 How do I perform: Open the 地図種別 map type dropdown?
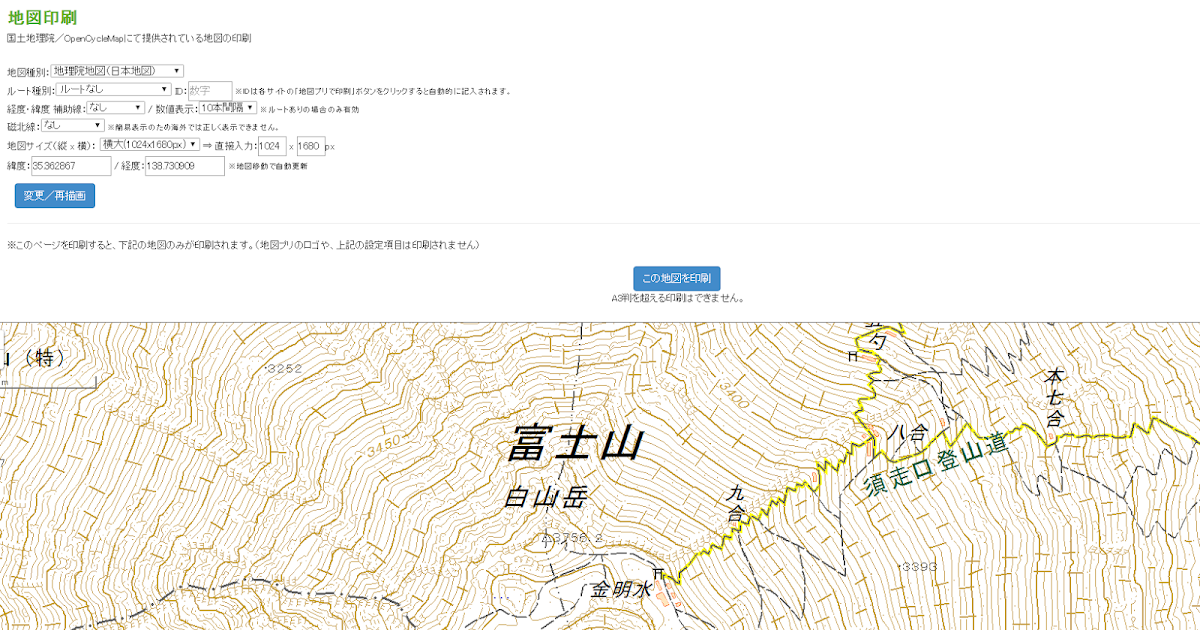(x=117, y=71)
